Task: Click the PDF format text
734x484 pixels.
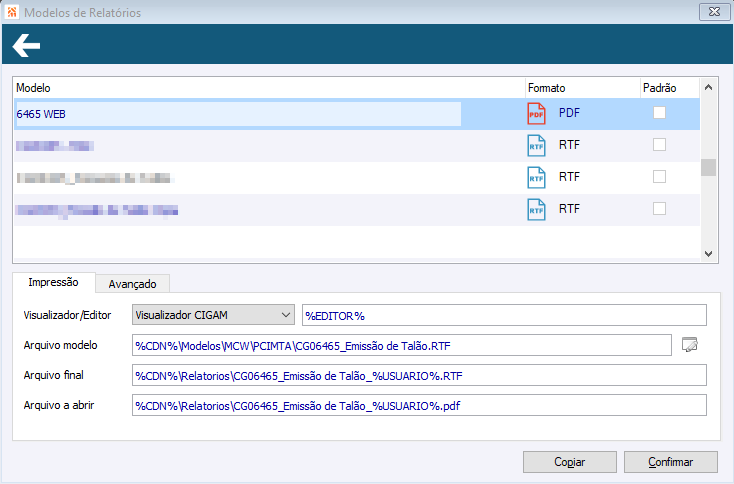Action: point(569,113)
